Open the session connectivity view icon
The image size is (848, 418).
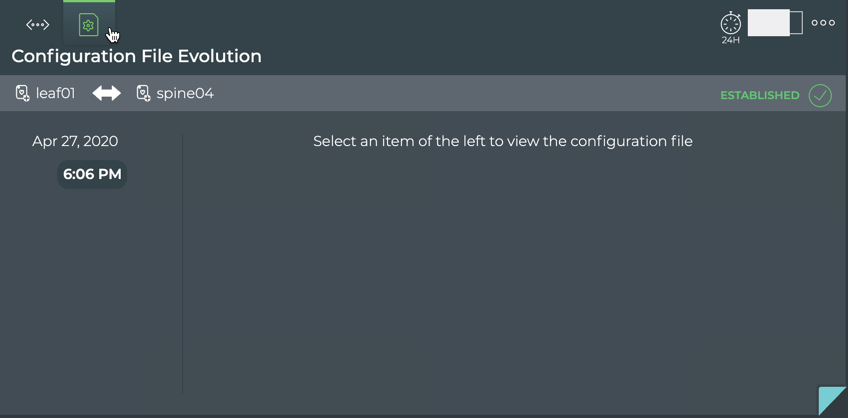(x=38, y=25)
